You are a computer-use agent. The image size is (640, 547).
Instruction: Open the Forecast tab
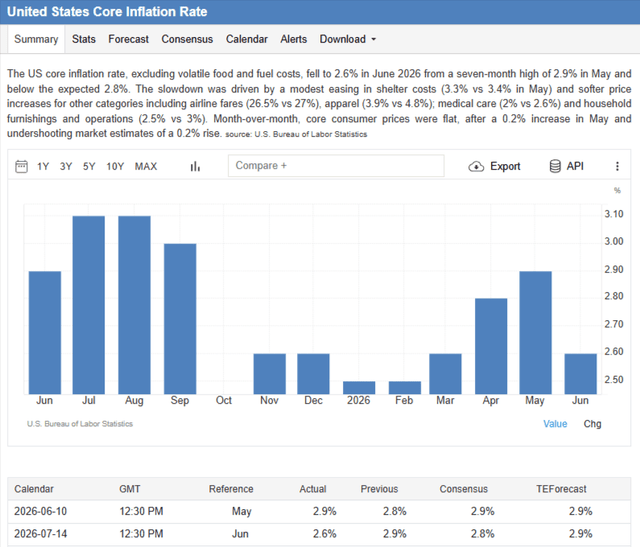pyautogui.click(x=129, y=39)
